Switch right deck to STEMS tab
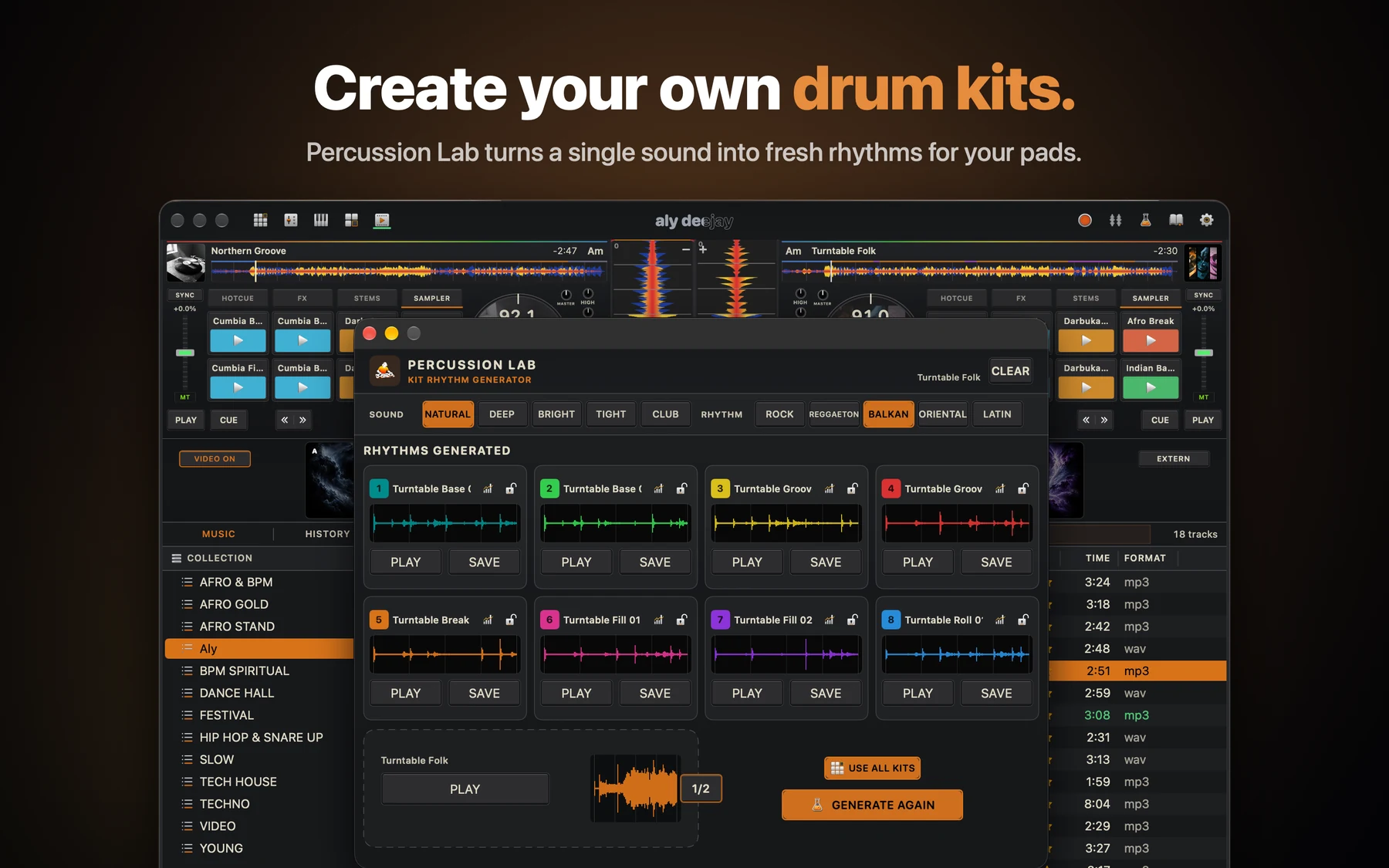 [1086, 298]
